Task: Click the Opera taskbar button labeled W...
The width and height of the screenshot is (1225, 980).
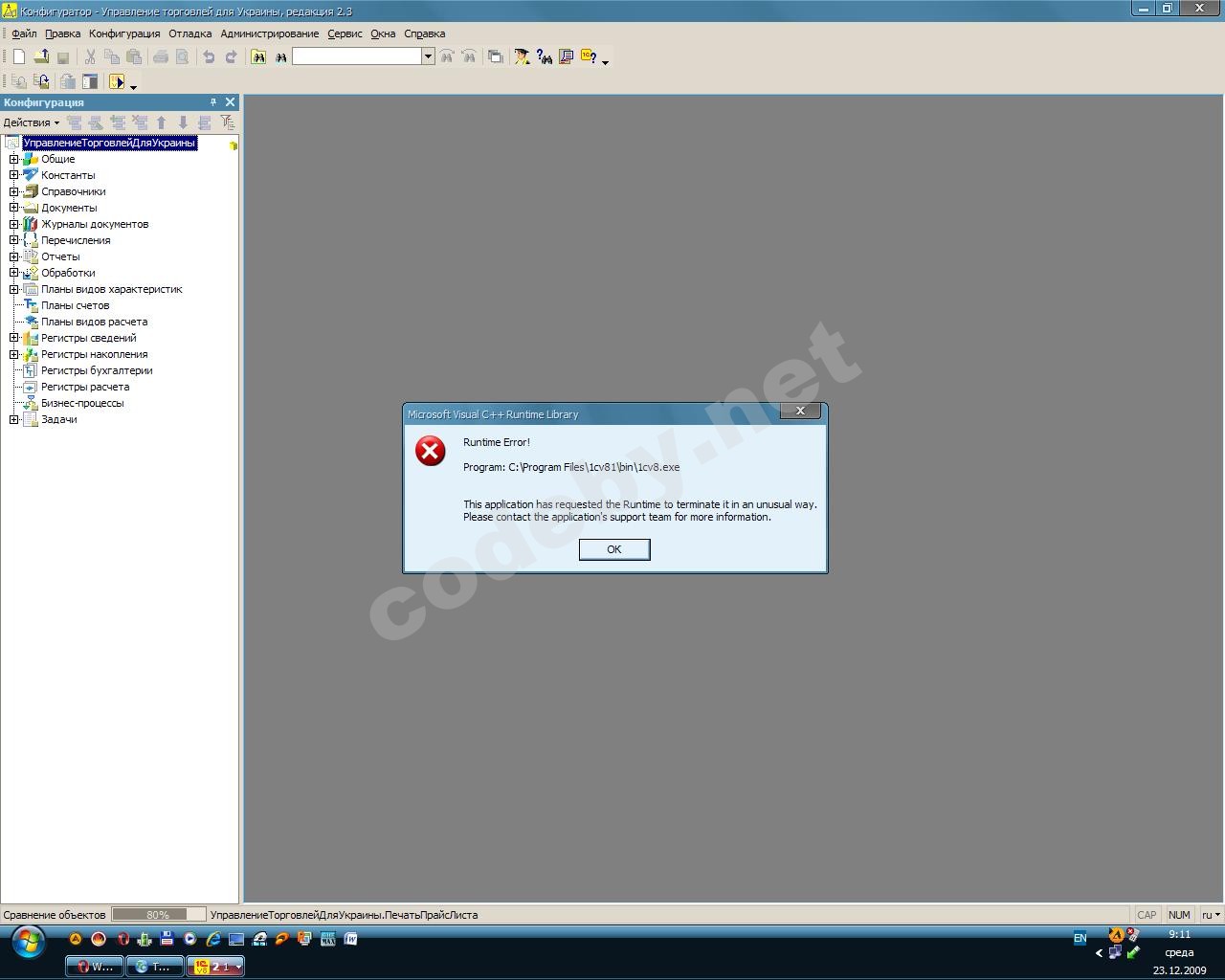Action: 95,967
